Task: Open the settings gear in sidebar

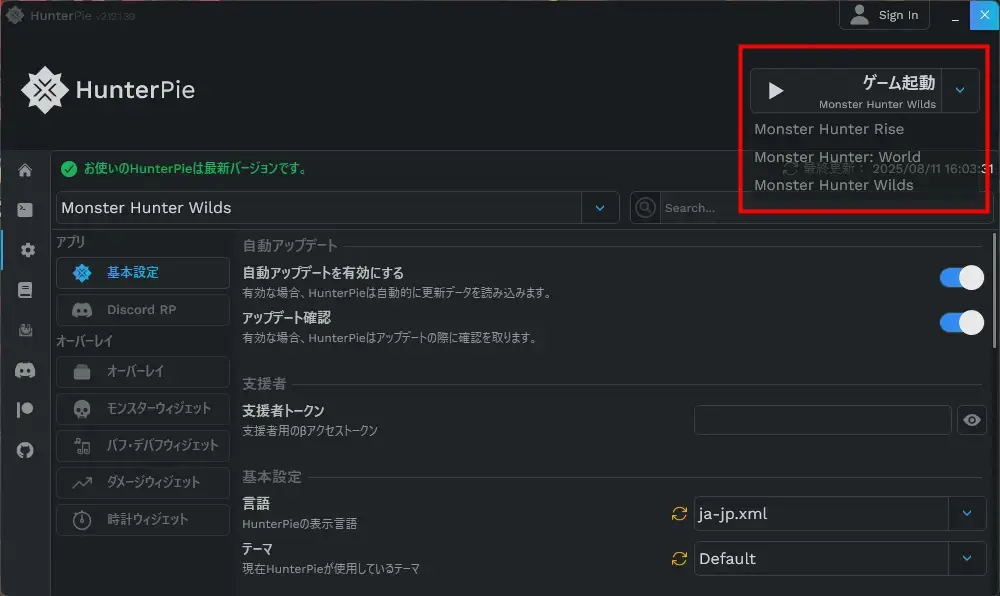Action: [x=27, y=250]
